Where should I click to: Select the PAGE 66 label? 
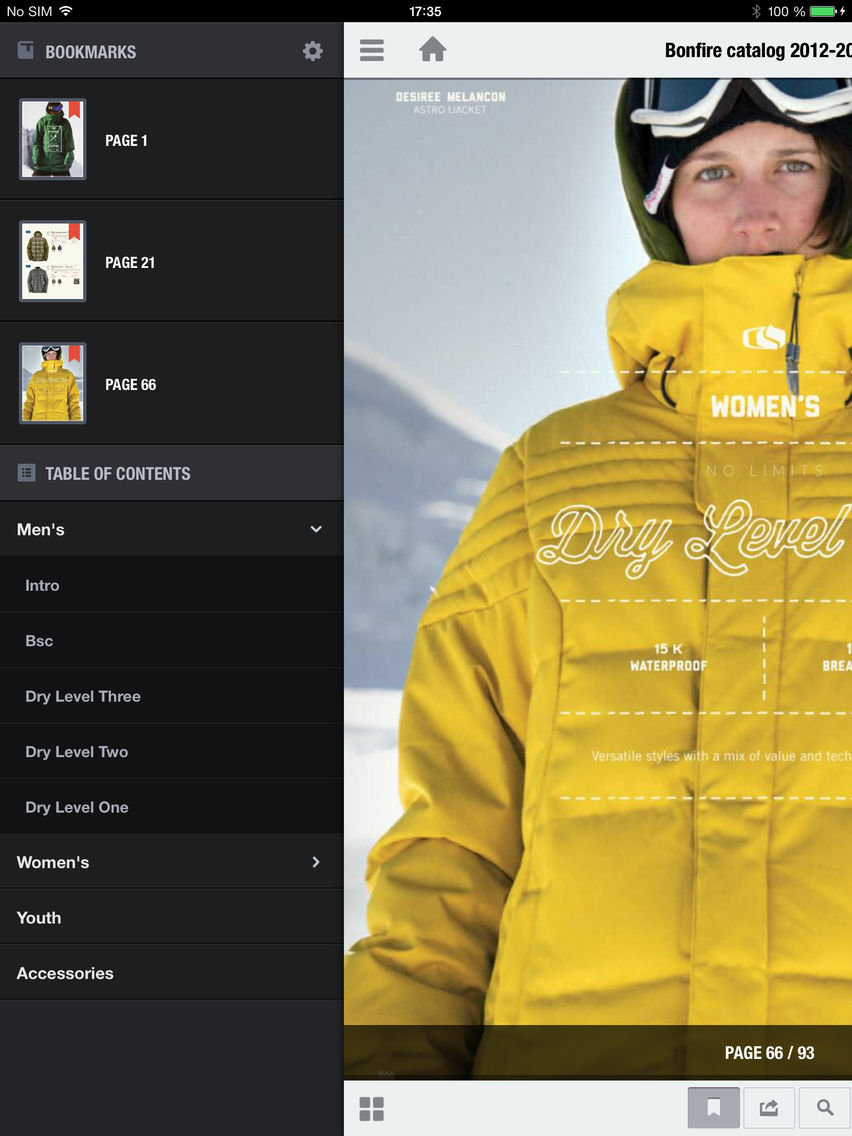click(x=130, y=385)
